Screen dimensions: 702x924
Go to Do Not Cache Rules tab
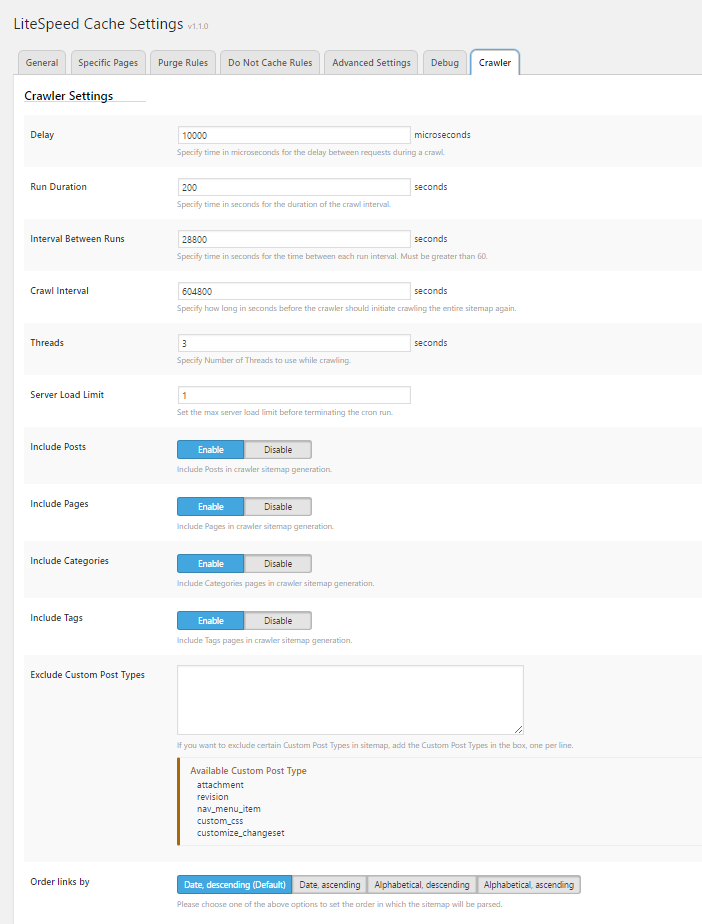coord(270,62)
